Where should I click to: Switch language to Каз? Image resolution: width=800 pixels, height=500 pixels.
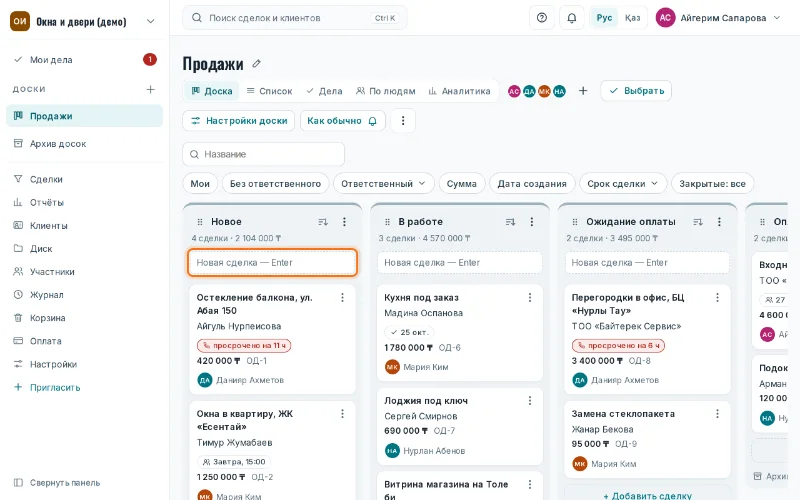tap(632, 18)
